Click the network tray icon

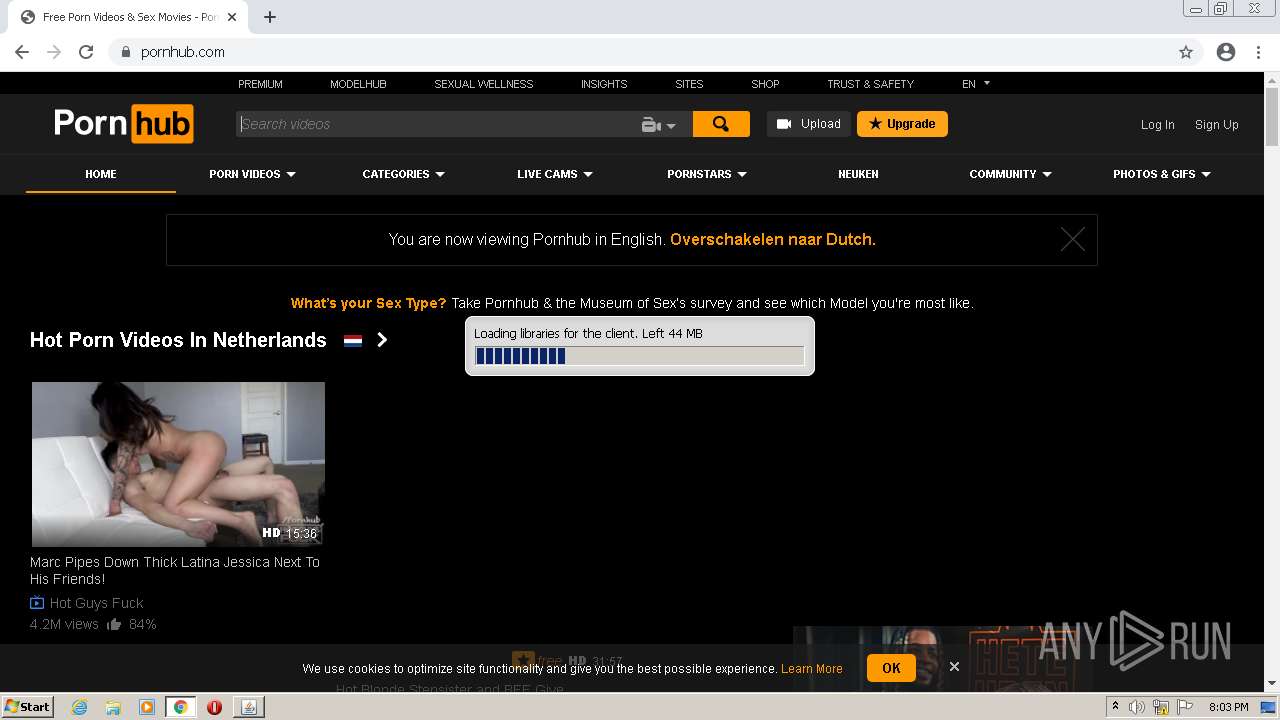pyautogui.click(x=1160, y=707)
